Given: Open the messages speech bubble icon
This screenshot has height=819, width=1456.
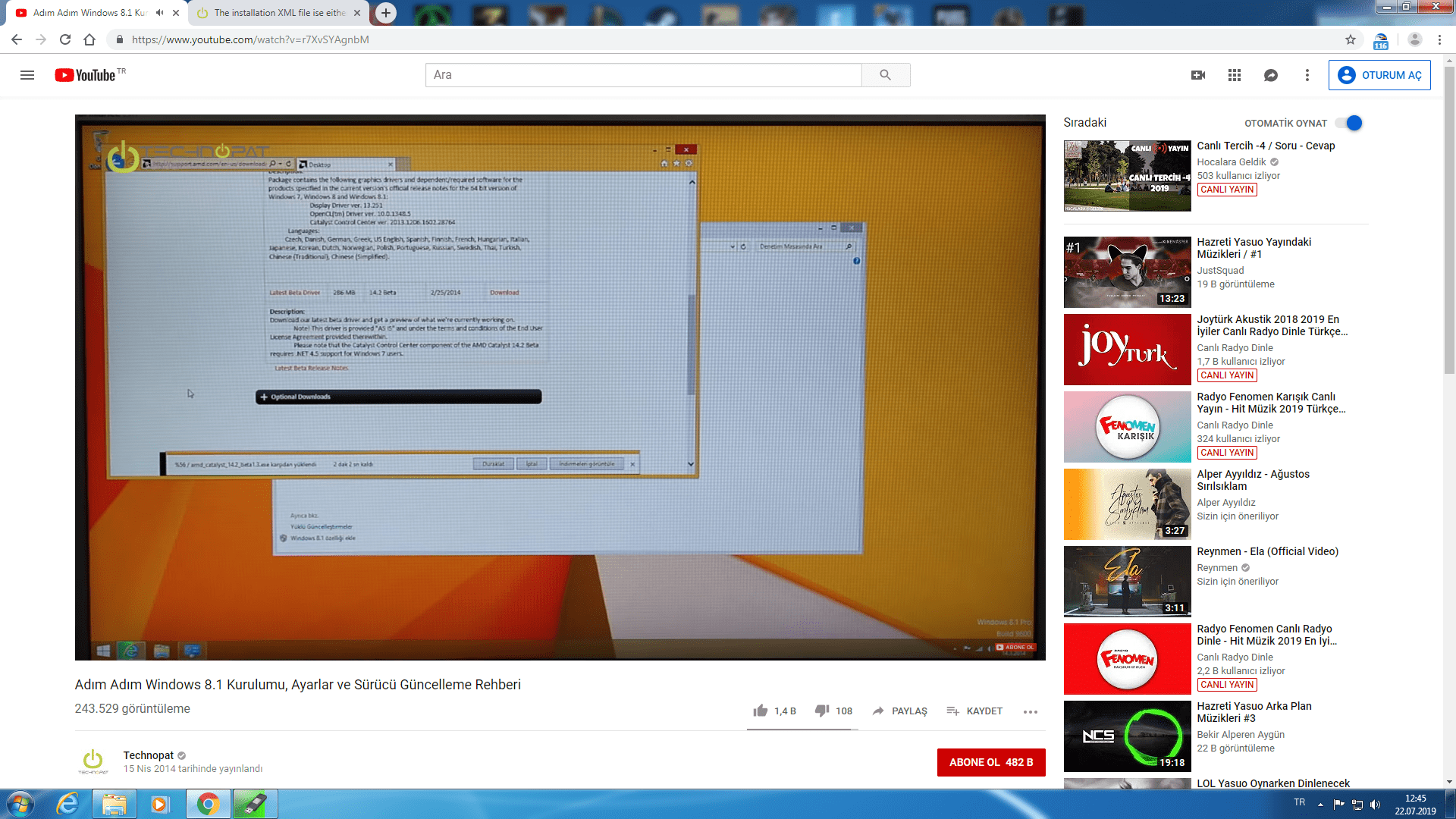Looking at the screenshot, I should (x=1271, y=75).
